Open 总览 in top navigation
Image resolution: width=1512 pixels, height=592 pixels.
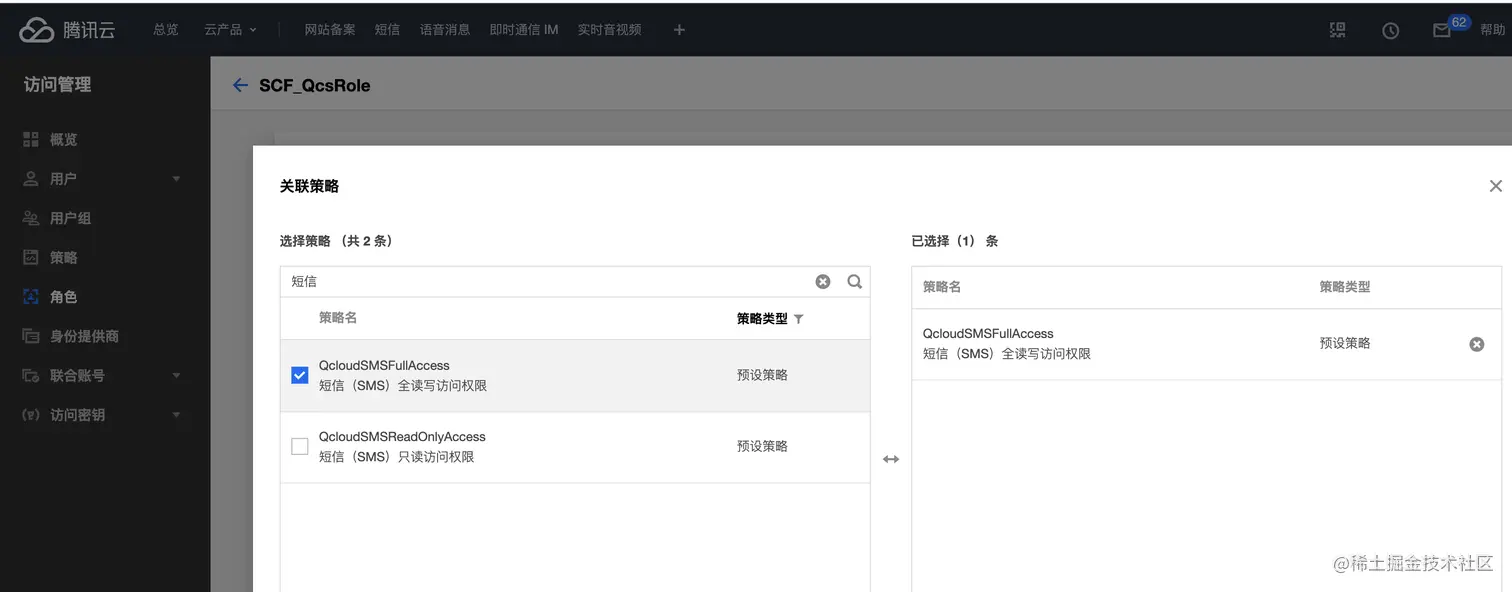tap(166, 30)
